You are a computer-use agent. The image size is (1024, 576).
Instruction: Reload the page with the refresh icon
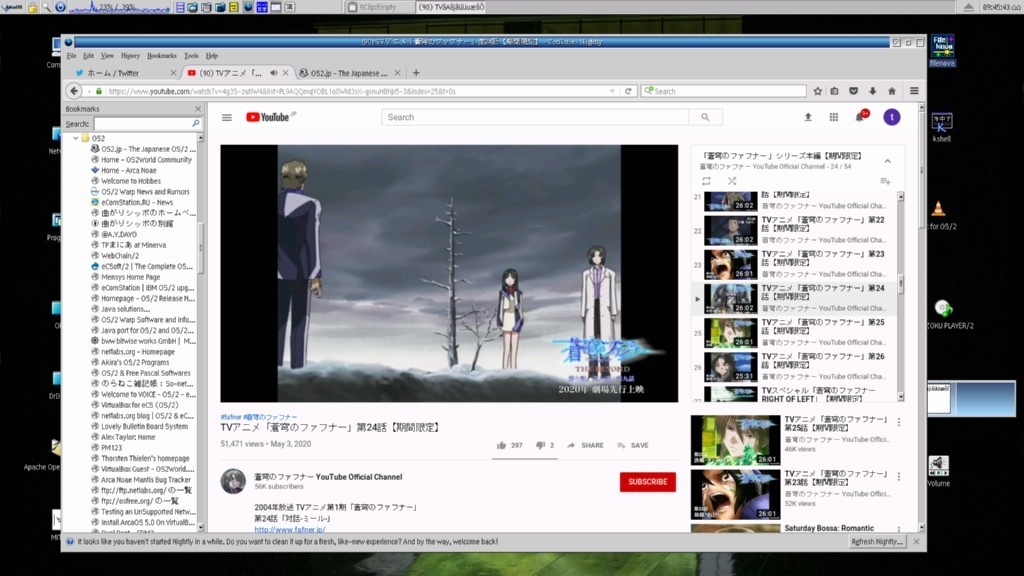(628, 91)
